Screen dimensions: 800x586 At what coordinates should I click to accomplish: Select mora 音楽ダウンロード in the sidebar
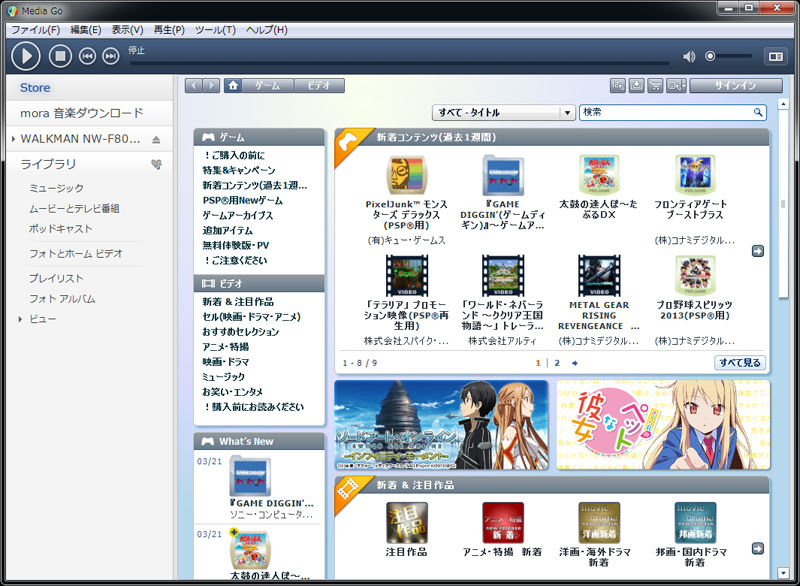pyautogui.click(x=90, y=113)
